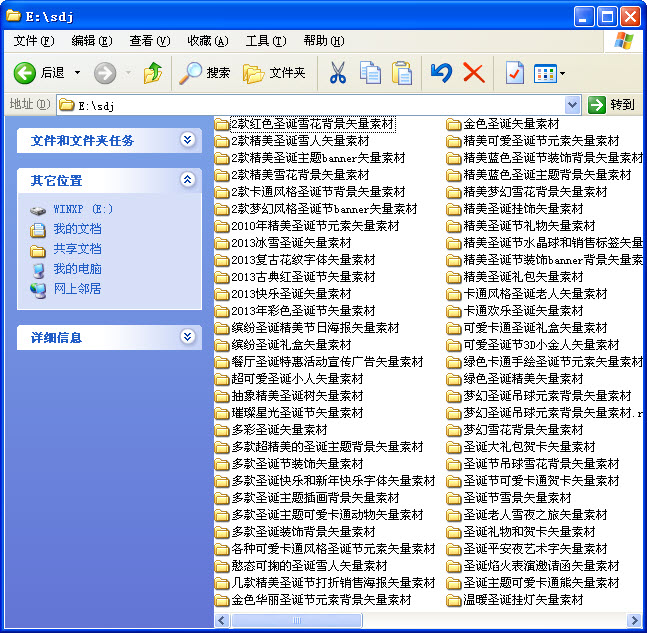
Task: Open the 我的电脑 link
Action: tap(77, 269)
